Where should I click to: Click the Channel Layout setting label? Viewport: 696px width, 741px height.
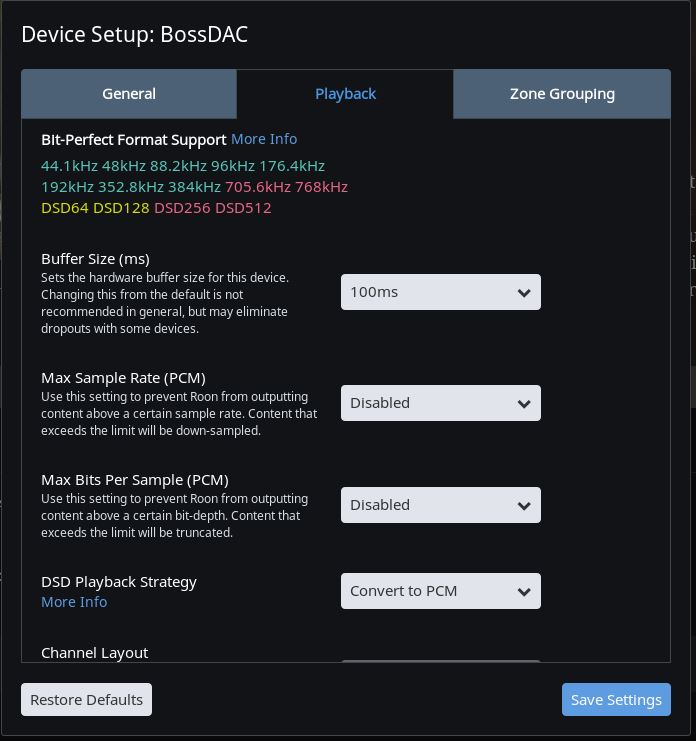(95, 653)
